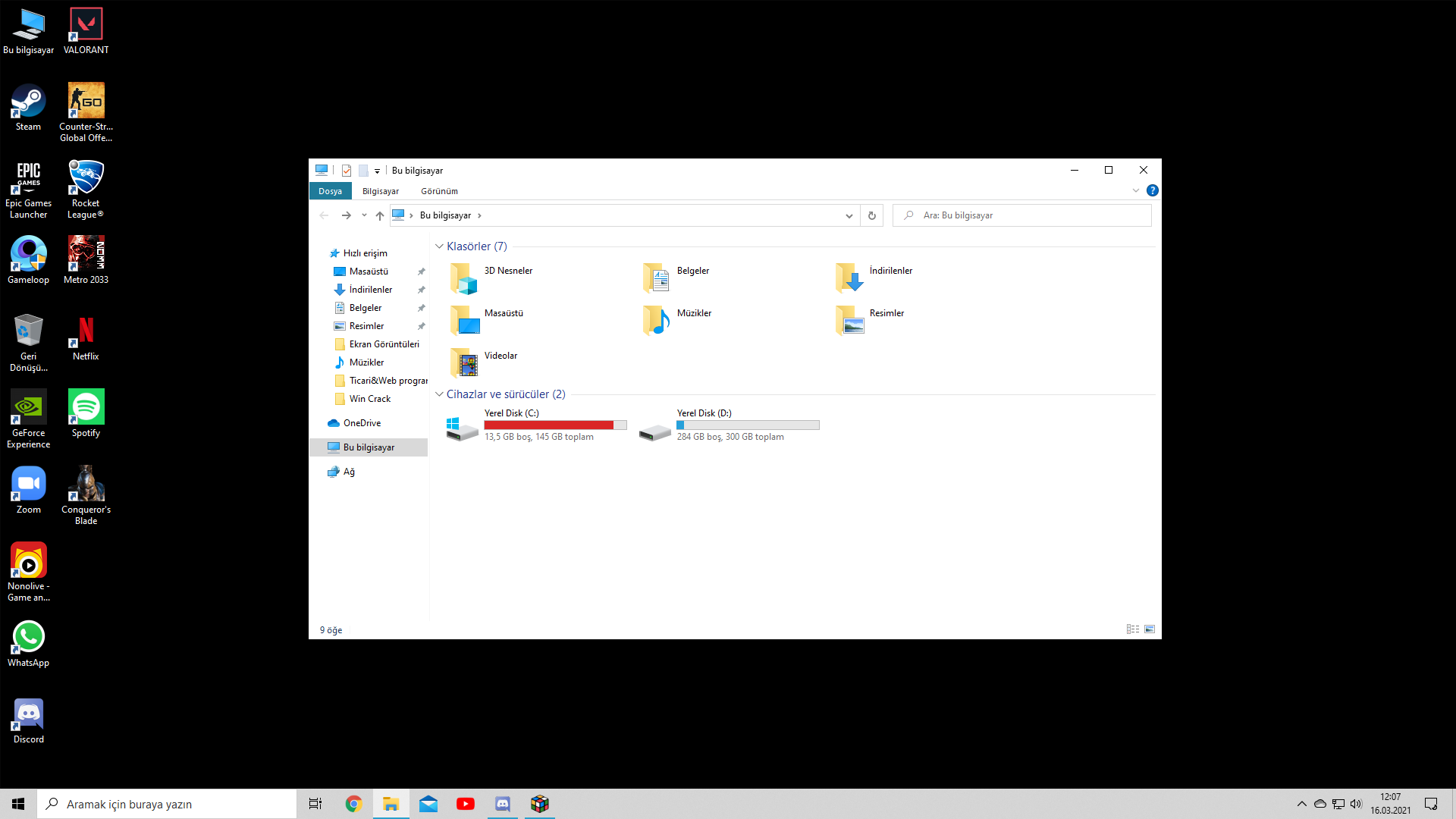Image resolution: width=1456 pixels, height=819 pixels.
Task: Select list view display icon
Action: (x=1133, y=628)
